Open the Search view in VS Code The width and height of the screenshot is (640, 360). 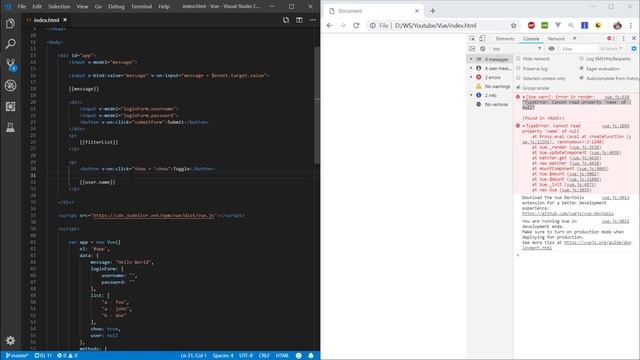tap(10, 44)
